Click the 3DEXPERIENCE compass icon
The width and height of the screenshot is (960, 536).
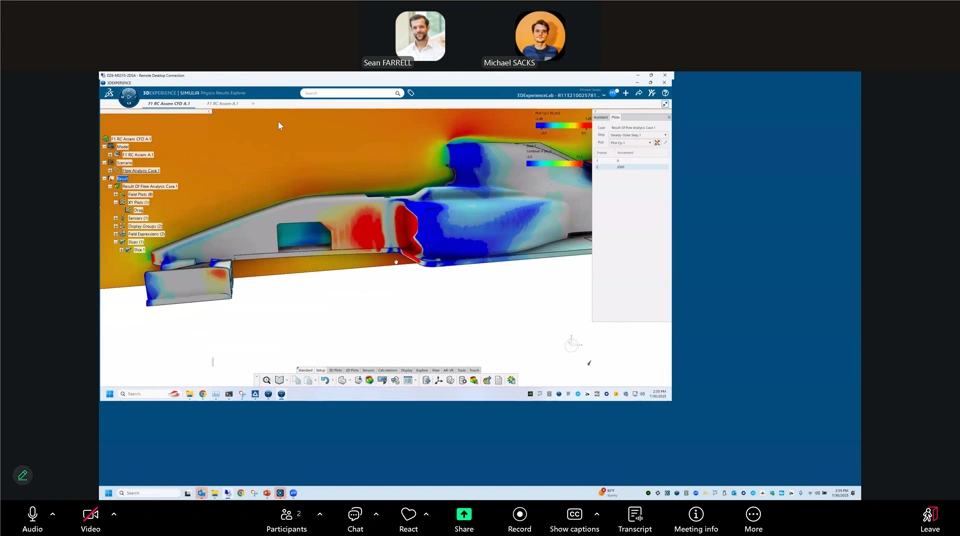(129, 96)
